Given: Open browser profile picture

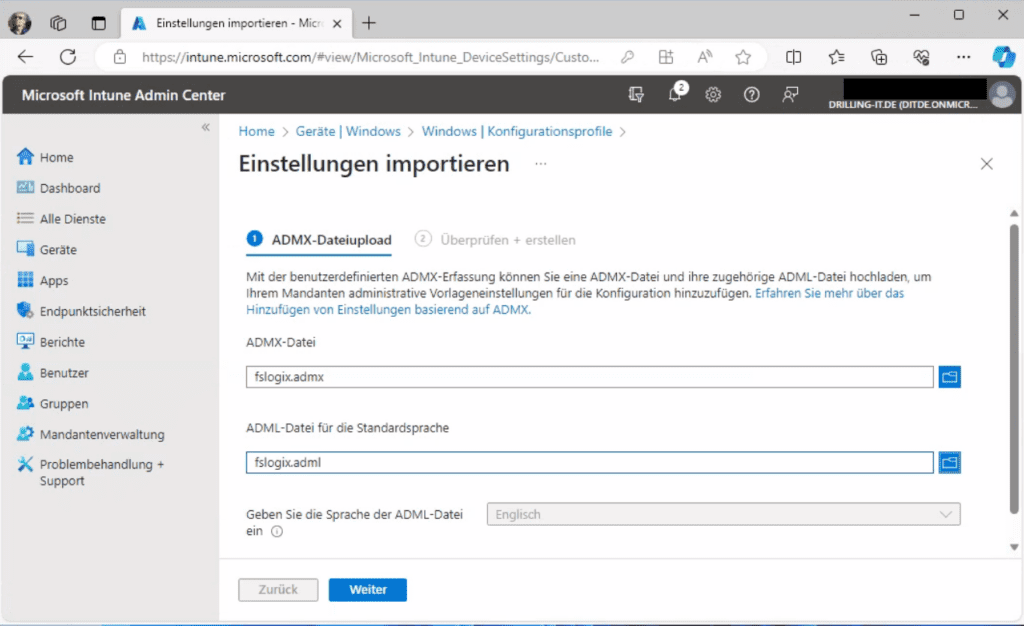Looking at the screenshot, I should [x=20, y=23].
